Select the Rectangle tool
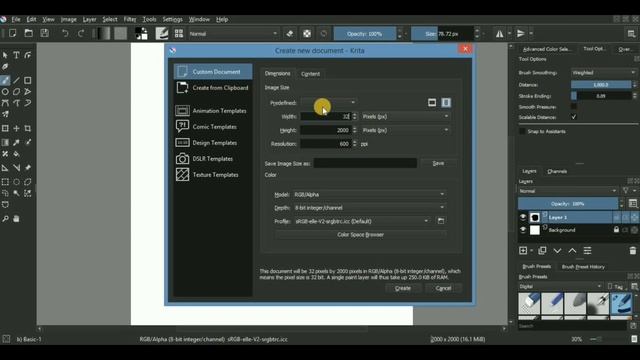The height and width of the screenshot is (360, 640). [x=28, y=80]
